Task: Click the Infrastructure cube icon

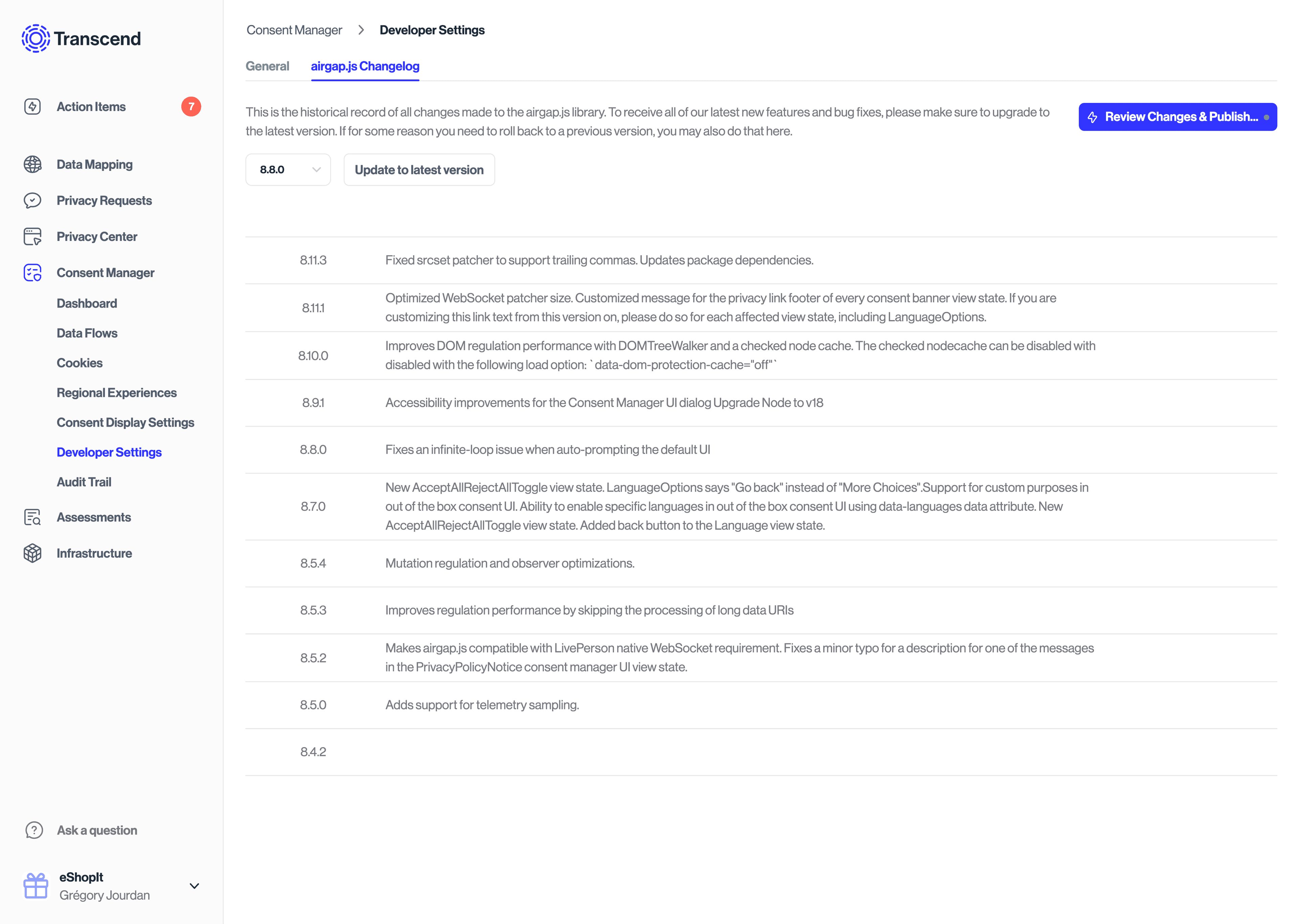Action: [32, 553]
